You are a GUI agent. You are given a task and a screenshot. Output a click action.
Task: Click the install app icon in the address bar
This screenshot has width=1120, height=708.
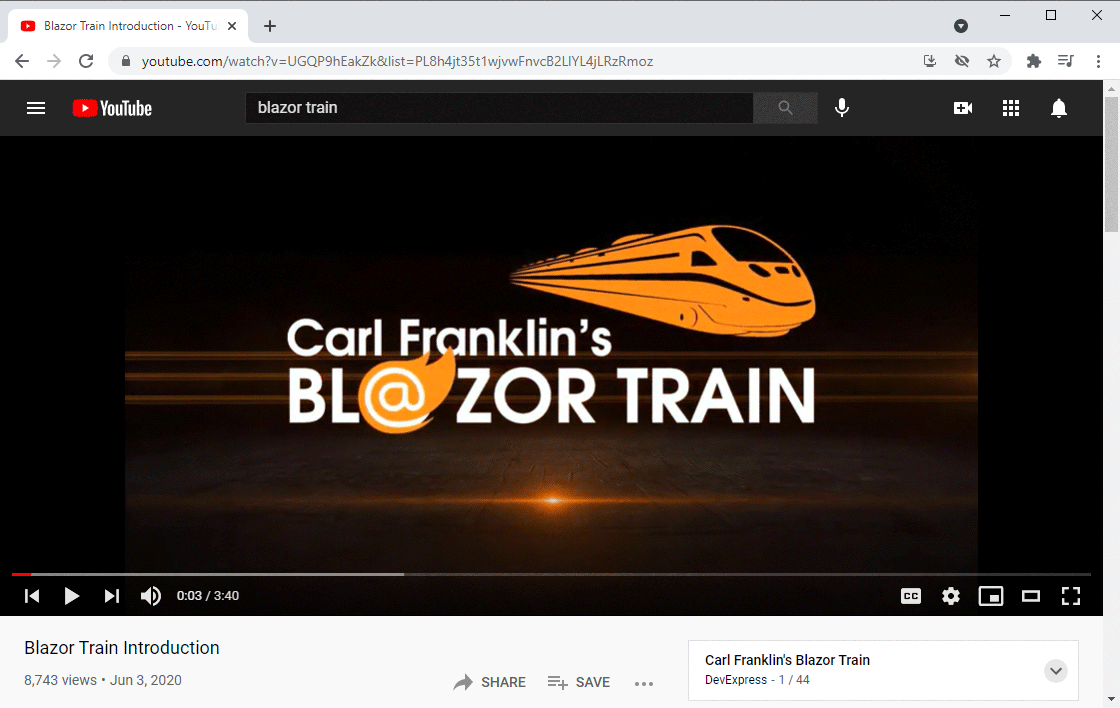[x=929, y=61]
